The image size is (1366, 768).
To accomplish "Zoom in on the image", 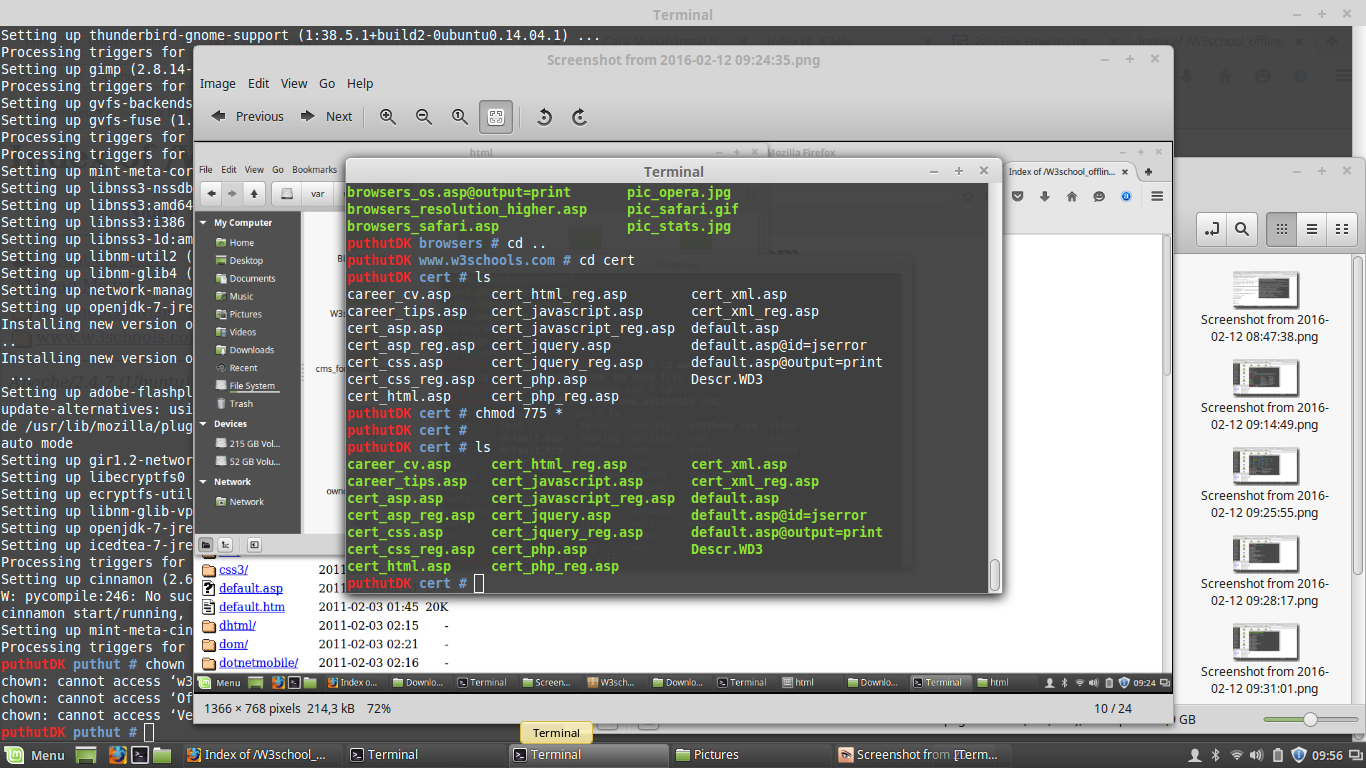I will (388, 117).
